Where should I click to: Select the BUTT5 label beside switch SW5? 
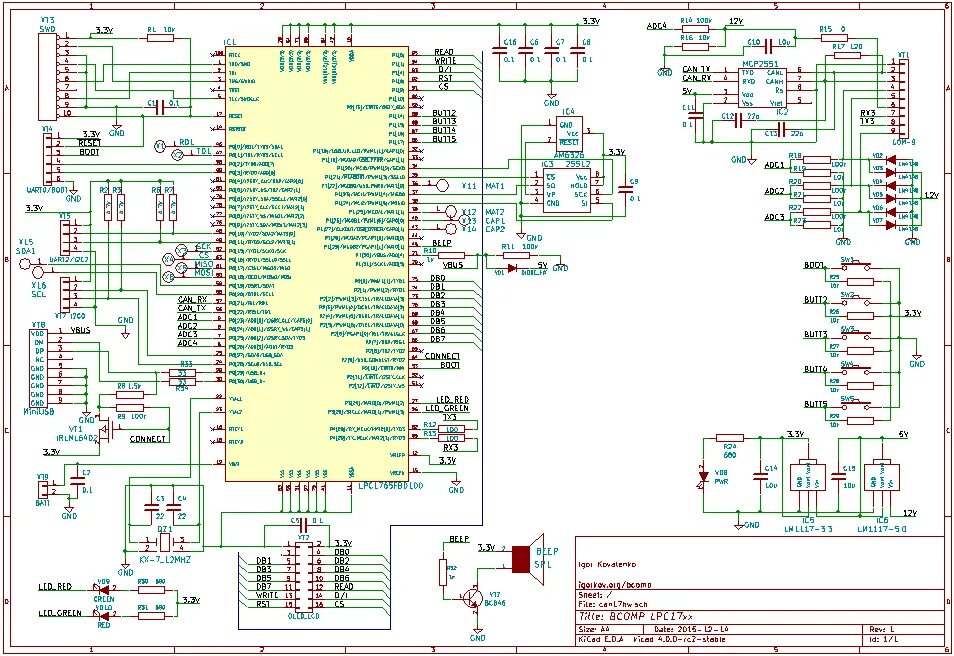tap(815, 404)
